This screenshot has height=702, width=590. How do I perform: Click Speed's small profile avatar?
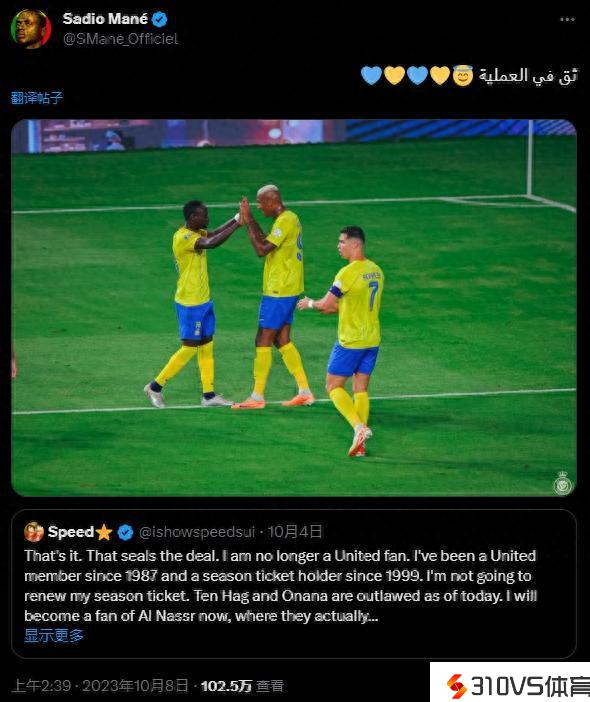[x=34, y=531]
